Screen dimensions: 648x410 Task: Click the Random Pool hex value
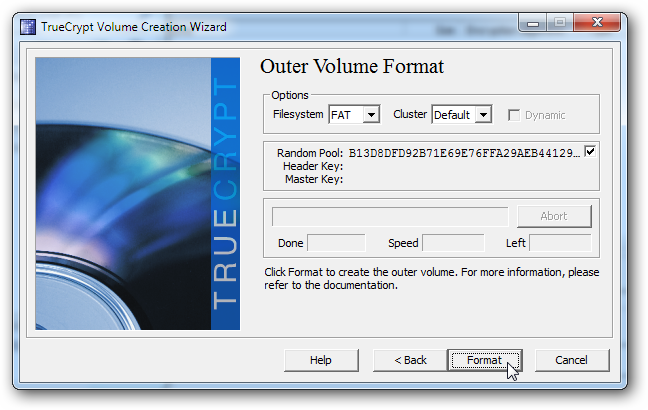[464, 153]
